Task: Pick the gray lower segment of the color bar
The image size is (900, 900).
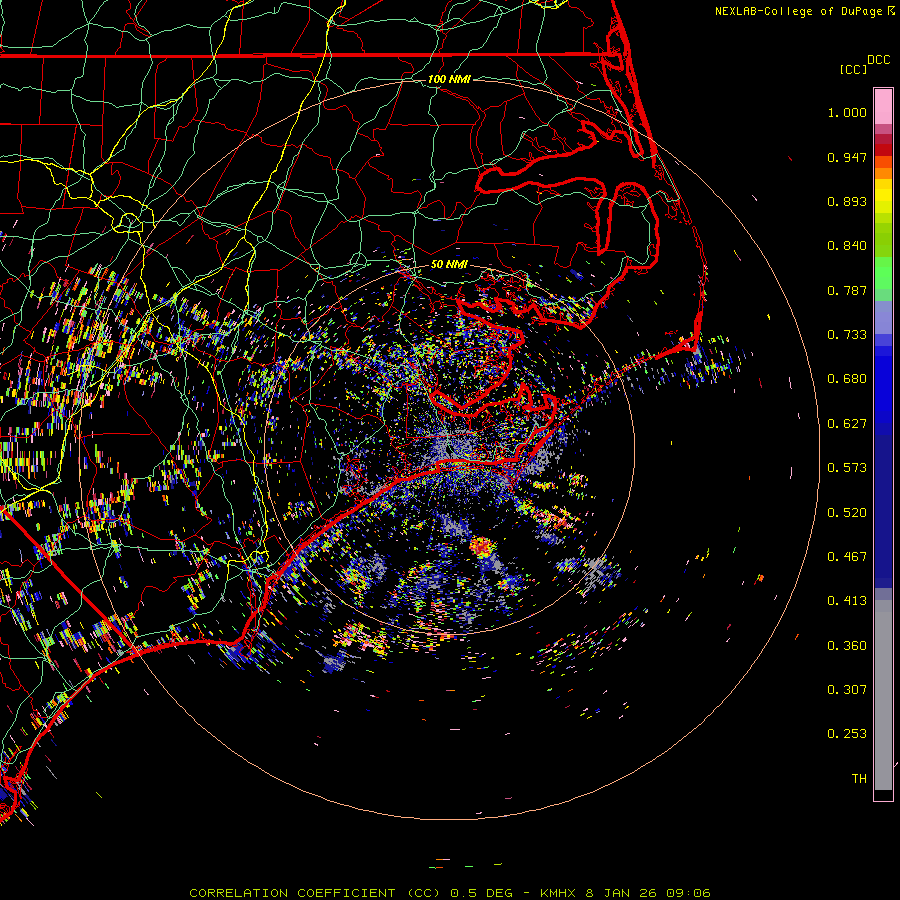Action: [883, 695]
